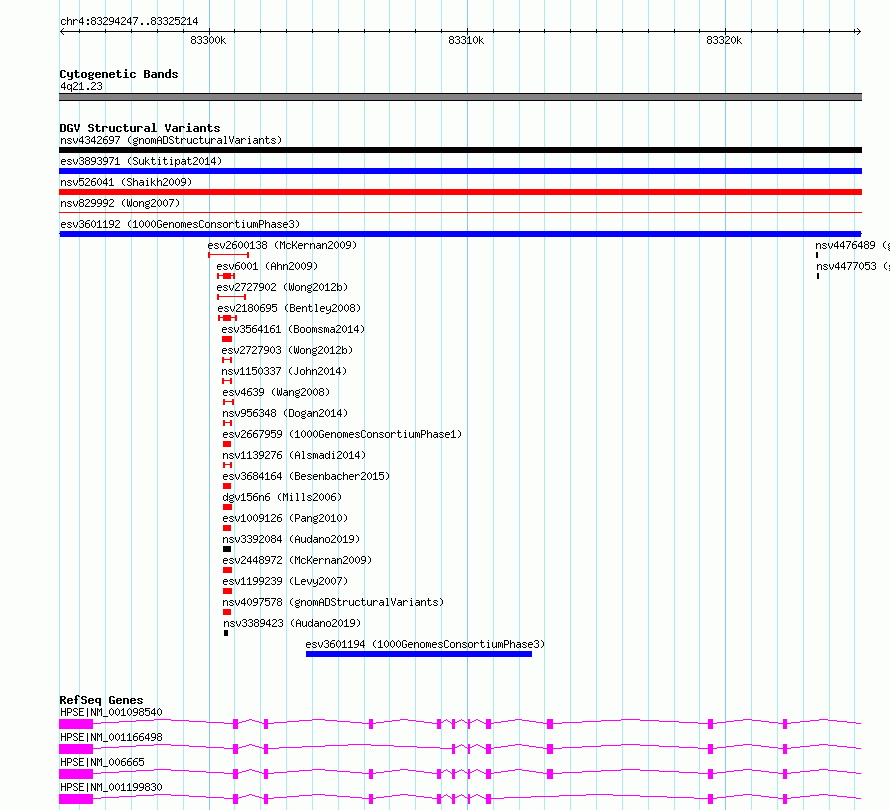Open esv2727903 (Wong2012b) label
Image resolution: width=890 pixels, height=810 pixels.
pos(287,350)
